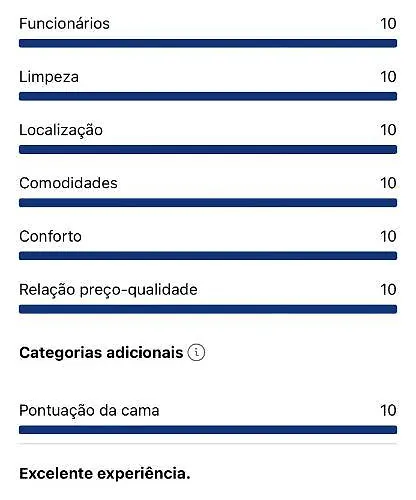Screen dimensions: 416x500
Task: Click the Categorias adicionais heading
Action: [101, 353]
